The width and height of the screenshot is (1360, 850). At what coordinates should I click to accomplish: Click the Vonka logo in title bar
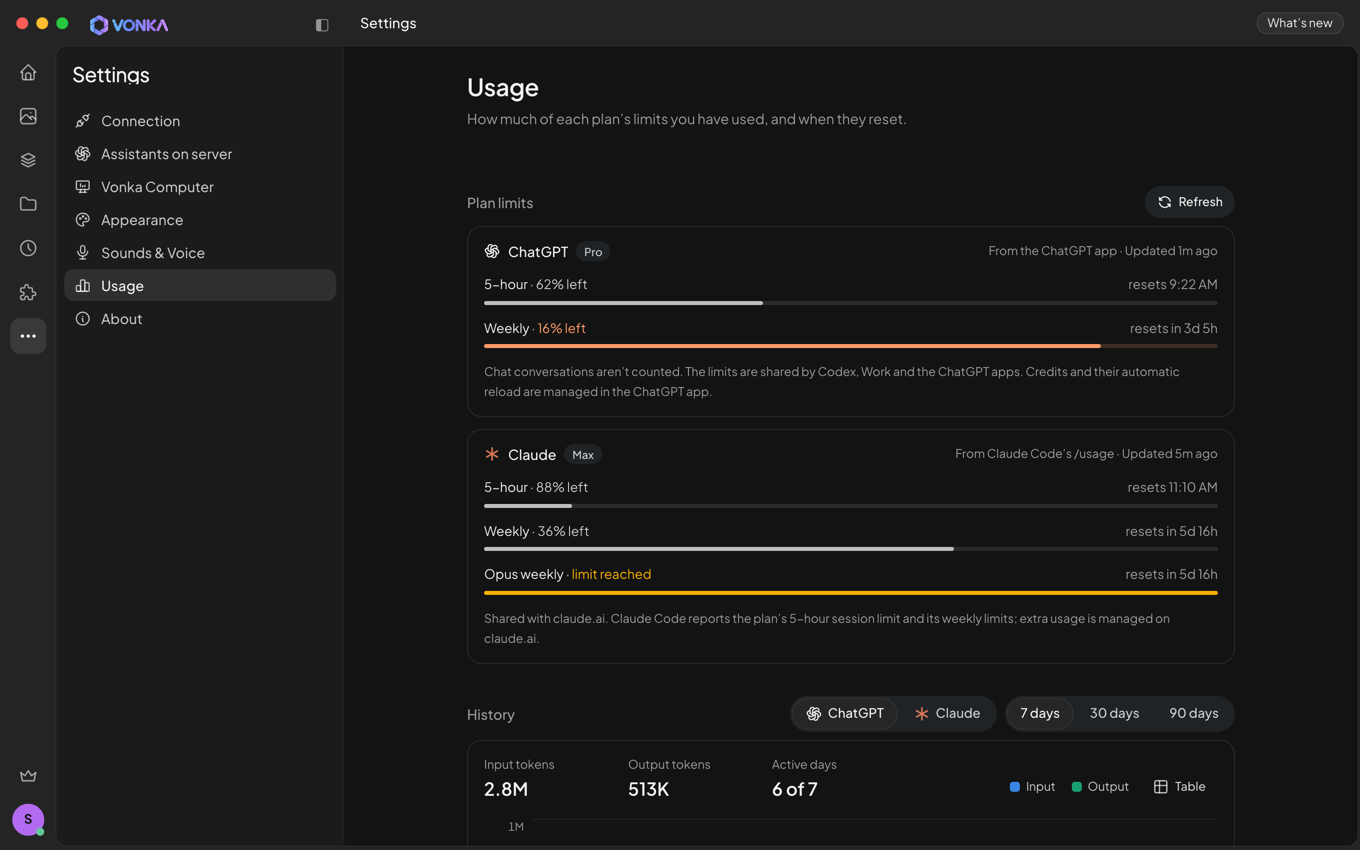coord(129,25)
